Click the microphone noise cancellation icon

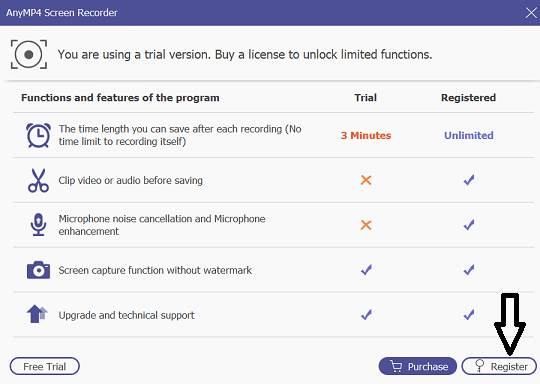[x=38, y=225]
